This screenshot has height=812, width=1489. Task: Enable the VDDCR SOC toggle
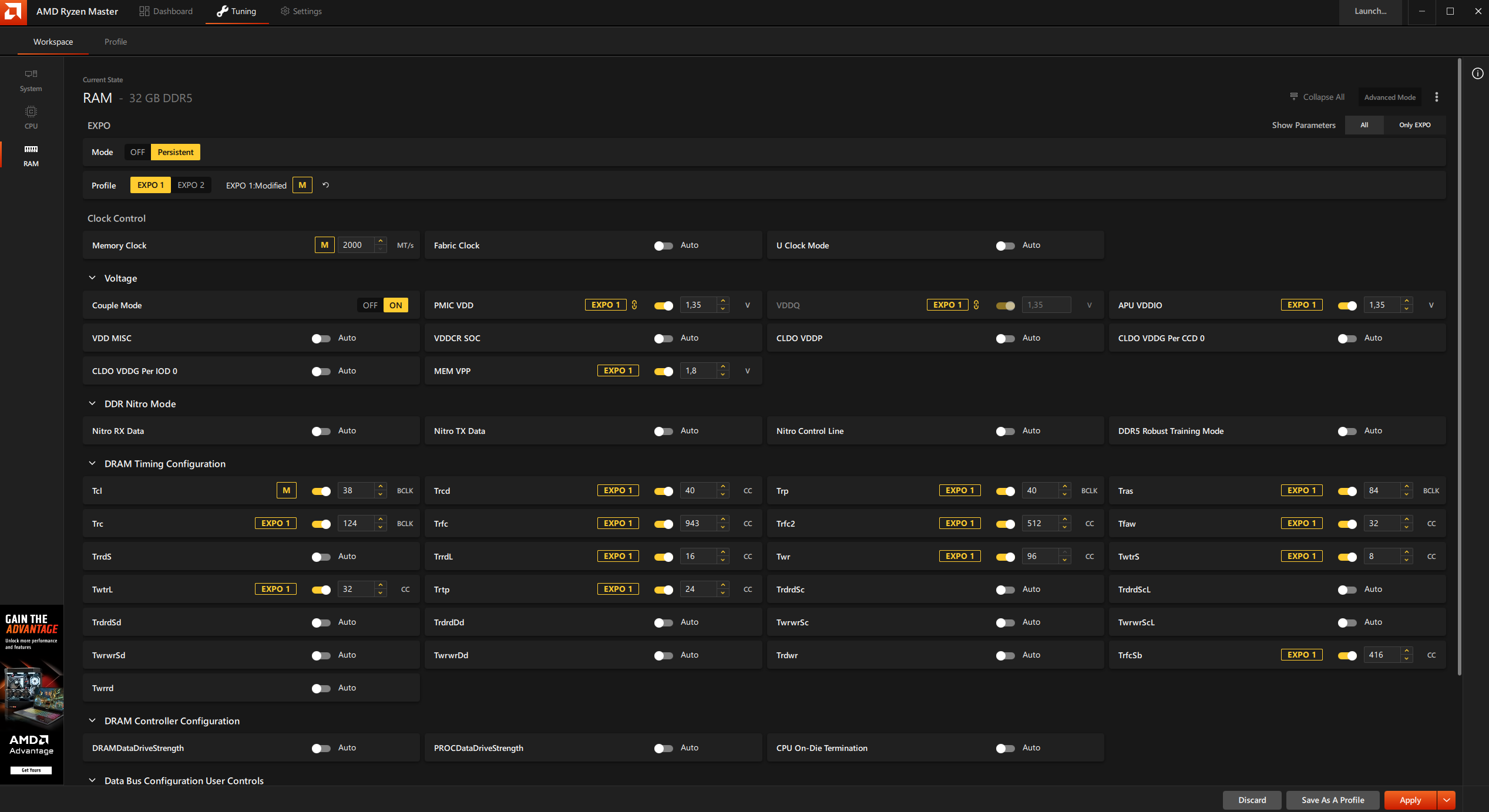663,338
